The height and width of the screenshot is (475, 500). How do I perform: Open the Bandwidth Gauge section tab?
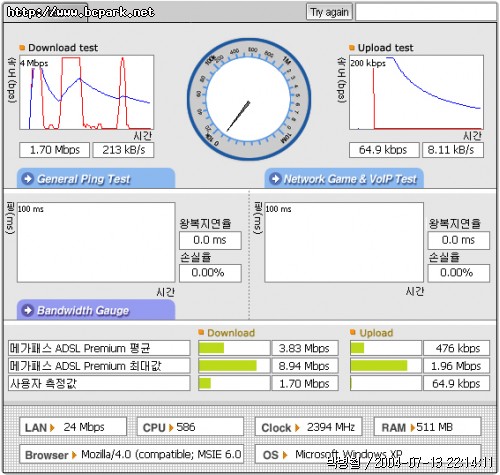[x=96, y=310]
